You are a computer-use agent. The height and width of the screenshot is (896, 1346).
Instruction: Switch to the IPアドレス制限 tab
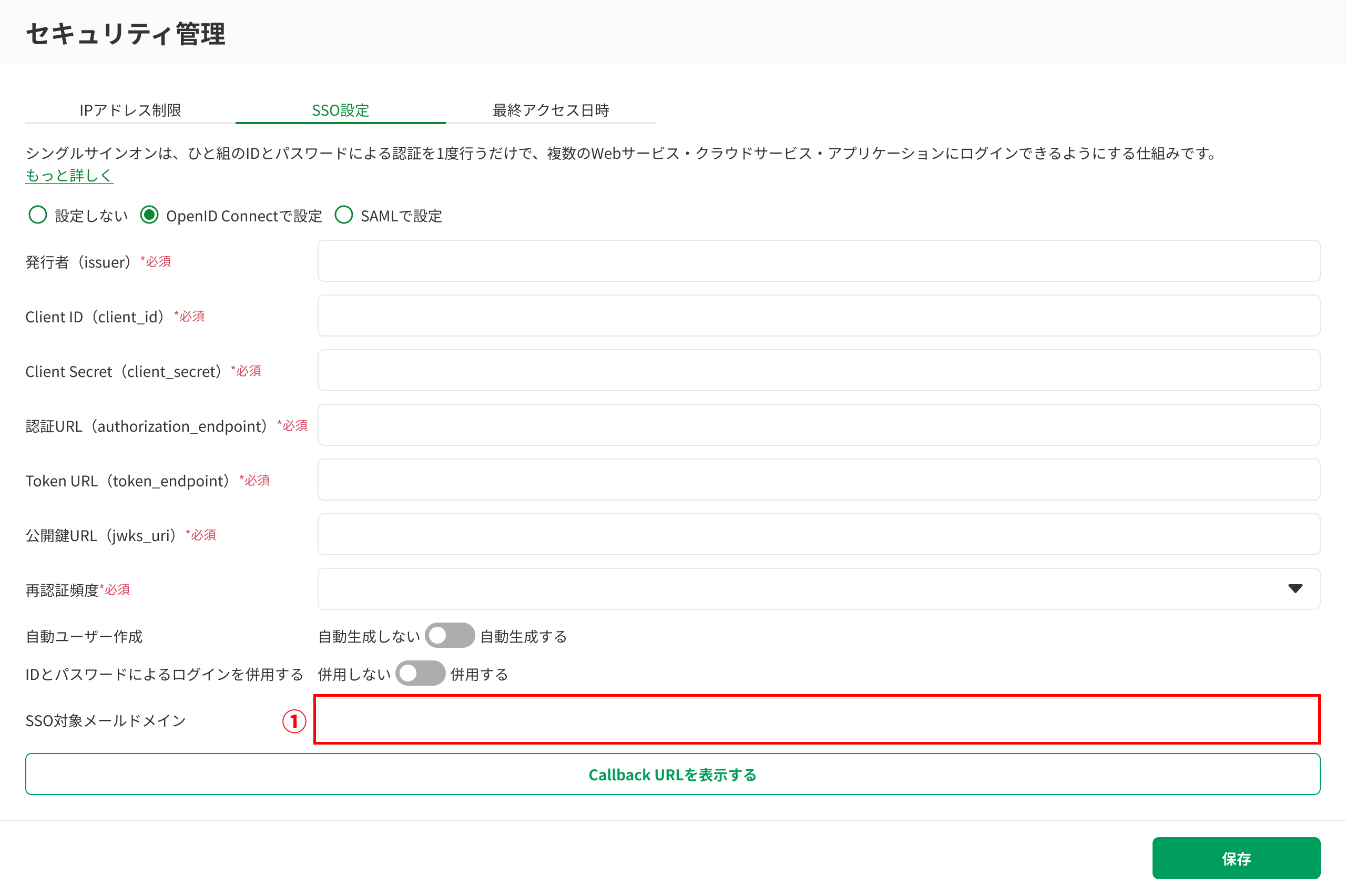click(130, 110)
